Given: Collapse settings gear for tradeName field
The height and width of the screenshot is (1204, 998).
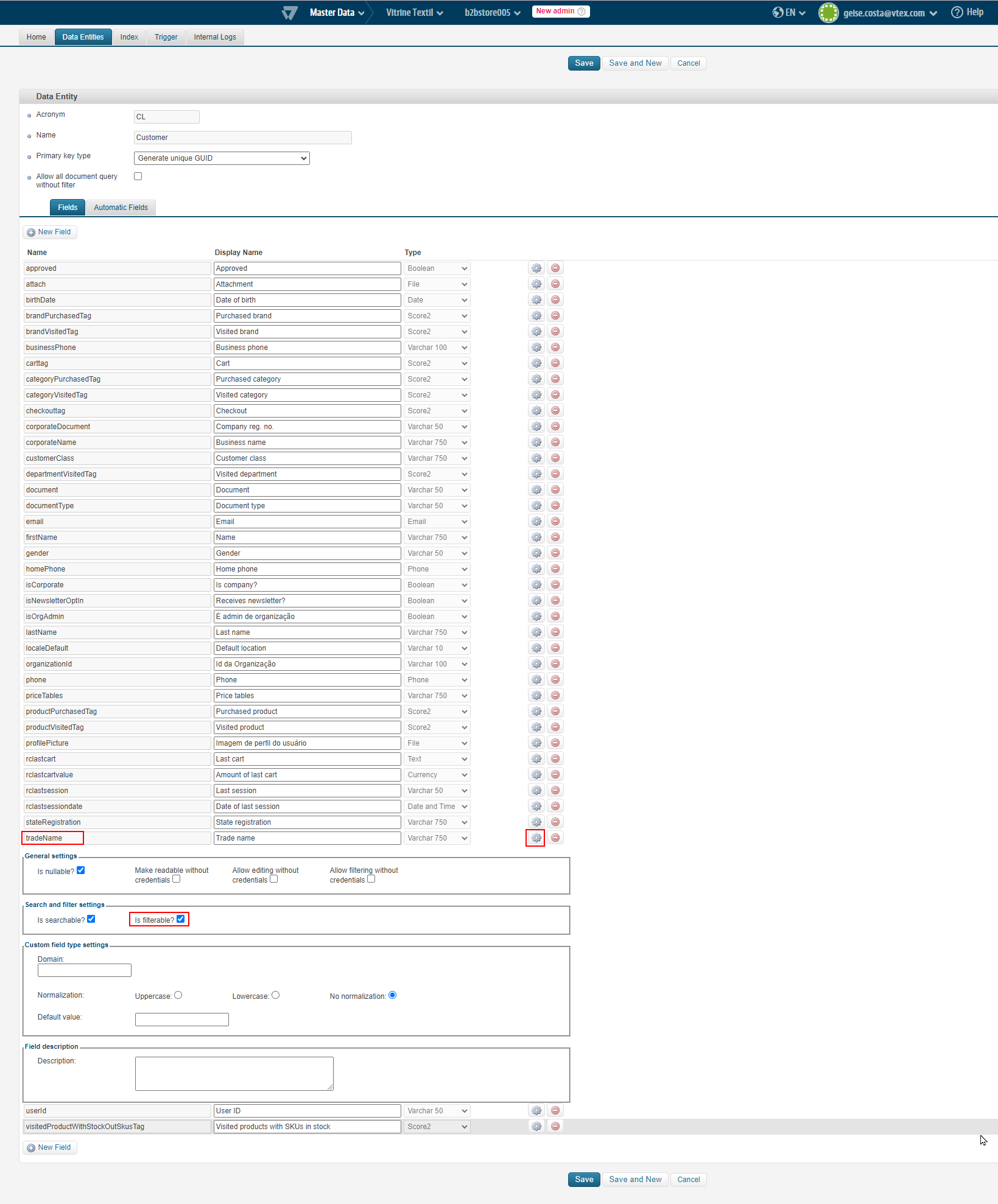Looking at the screenshot, I should coord(536,838).
